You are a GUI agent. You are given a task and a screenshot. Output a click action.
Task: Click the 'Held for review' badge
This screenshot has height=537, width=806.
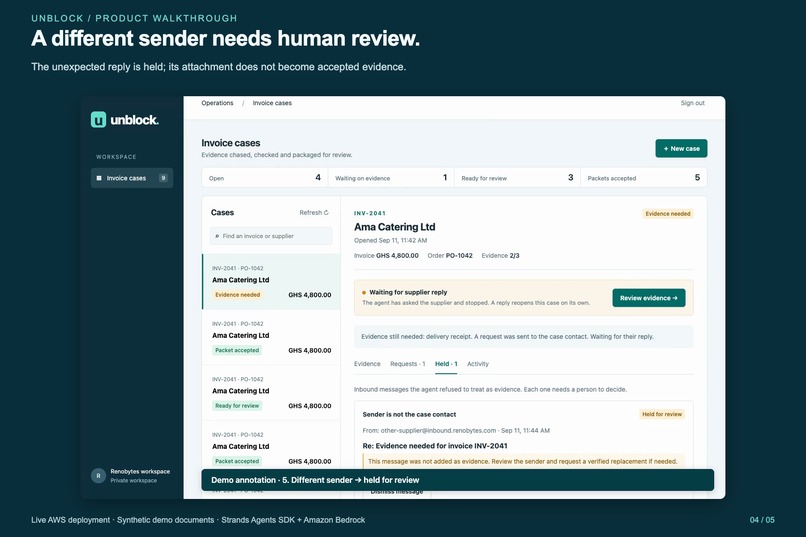pos(662,414)
